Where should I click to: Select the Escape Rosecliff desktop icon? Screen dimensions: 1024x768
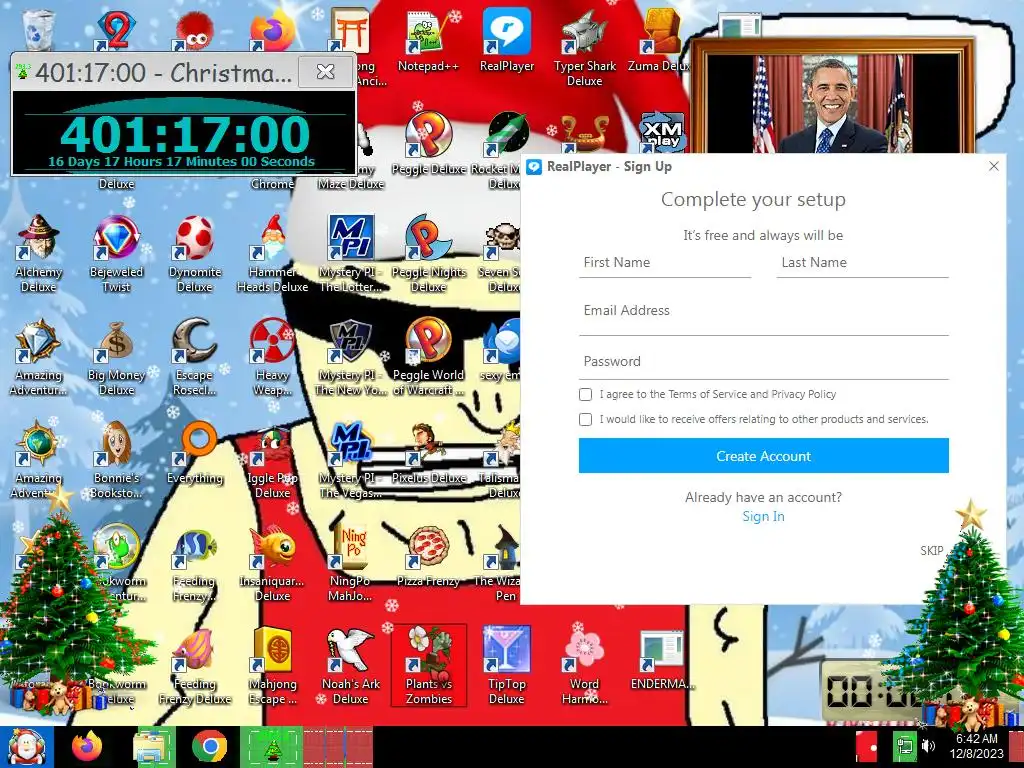pos(195,357)
